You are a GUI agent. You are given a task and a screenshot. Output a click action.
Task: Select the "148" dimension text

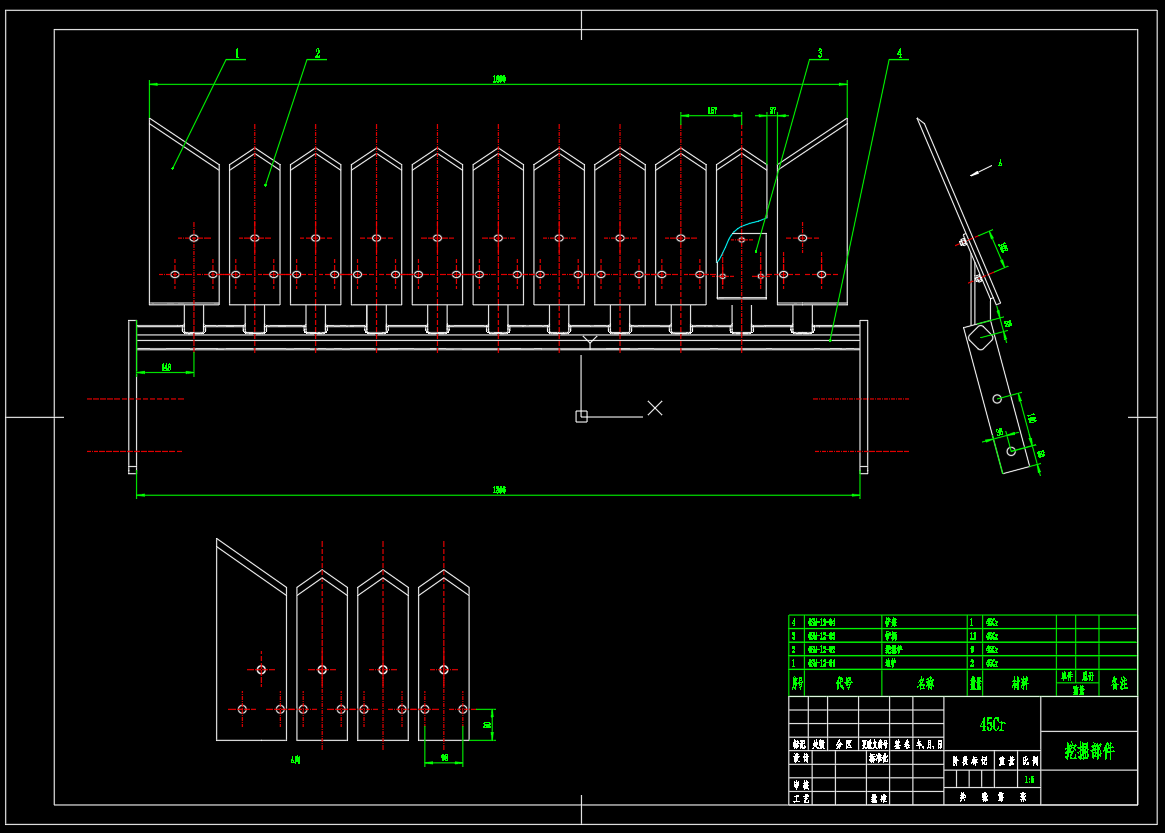[166, 367]
